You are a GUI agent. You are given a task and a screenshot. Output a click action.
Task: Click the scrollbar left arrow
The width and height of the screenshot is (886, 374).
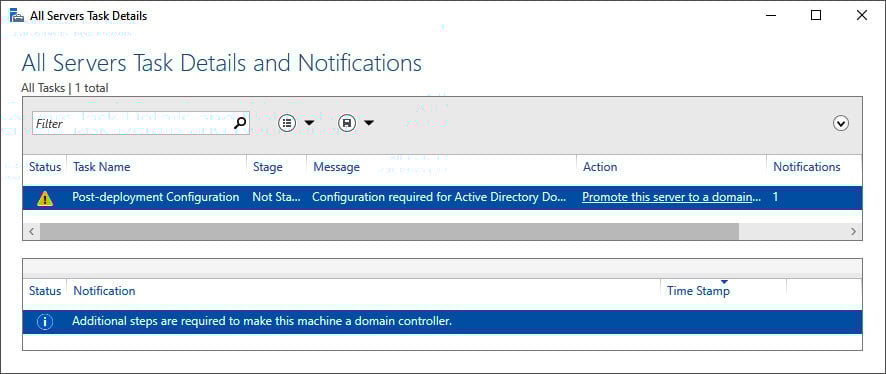32,232
